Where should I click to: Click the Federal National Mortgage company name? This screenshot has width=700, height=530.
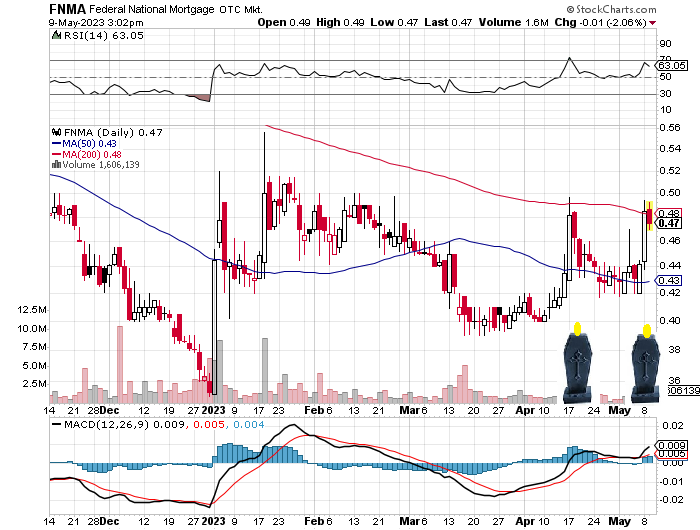pos(152,9)
